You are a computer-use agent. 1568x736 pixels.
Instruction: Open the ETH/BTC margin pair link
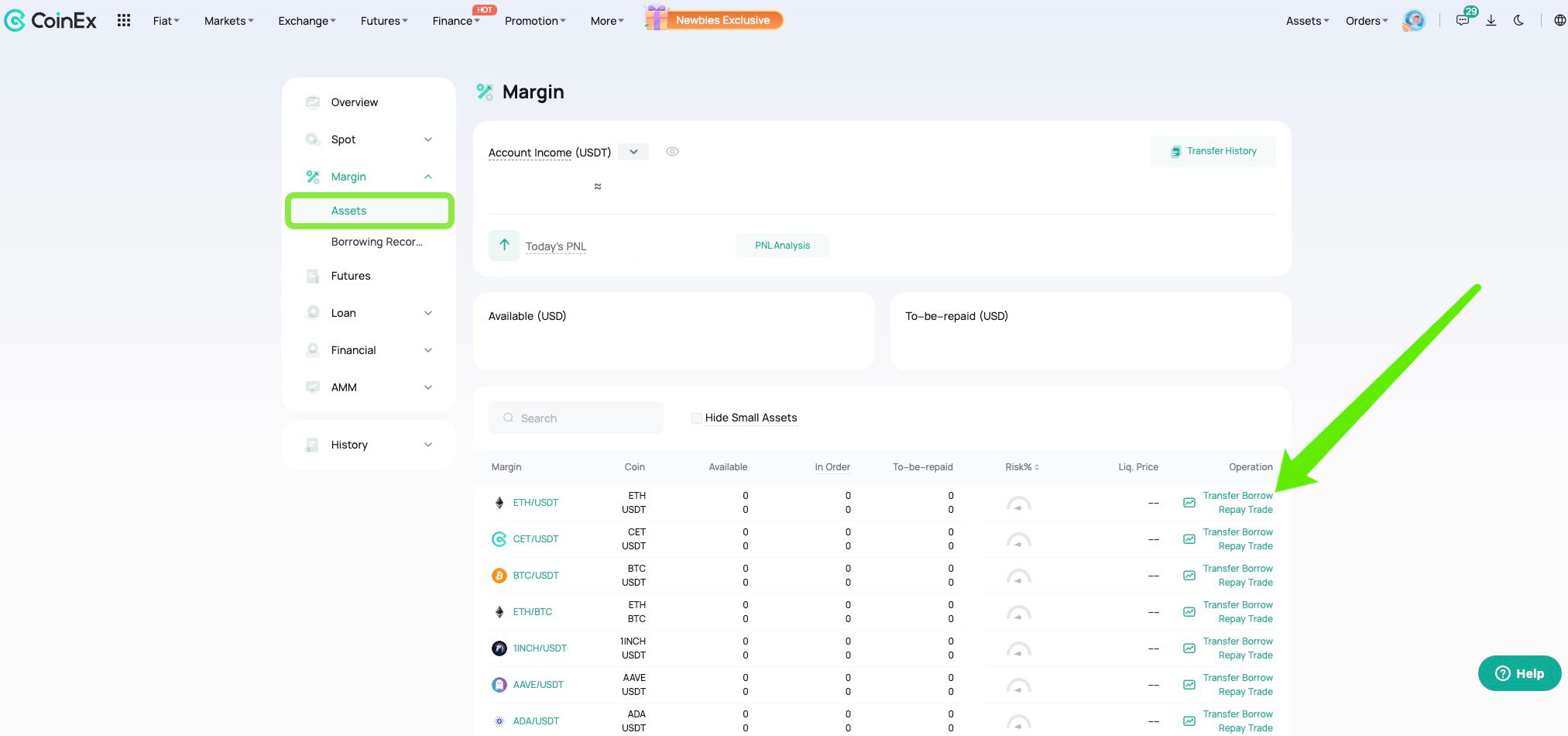(532, 612)
